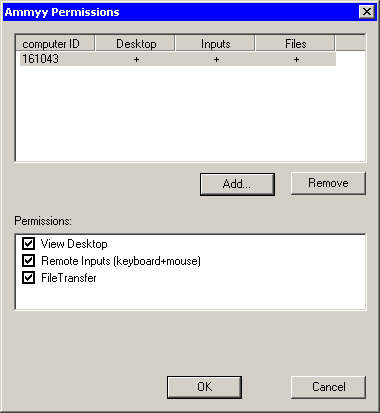The image size is (380, 413).
Task: Click the Add... button
Action: point(237,184)
